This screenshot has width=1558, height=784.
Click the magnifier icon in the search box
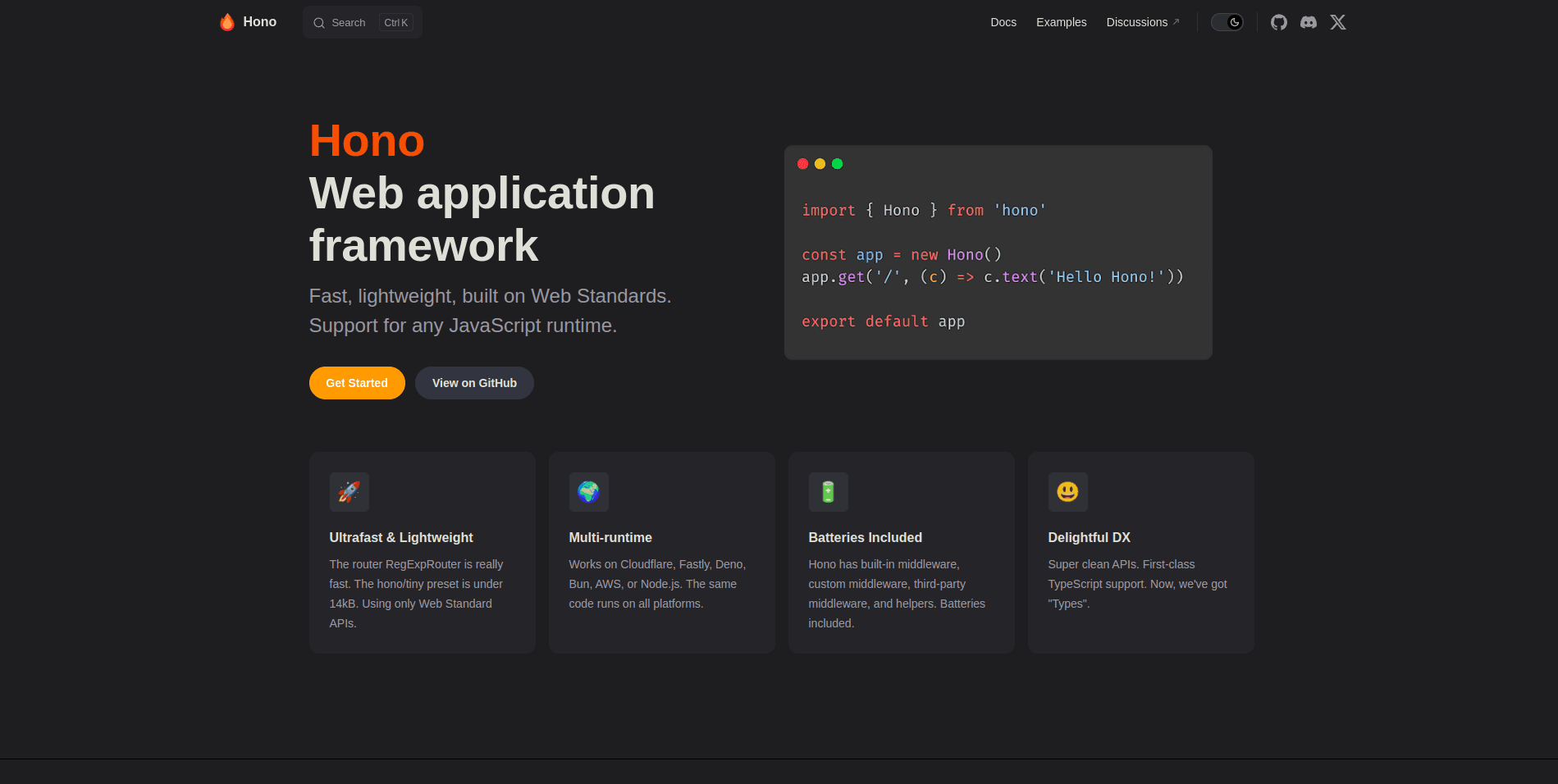319,23
